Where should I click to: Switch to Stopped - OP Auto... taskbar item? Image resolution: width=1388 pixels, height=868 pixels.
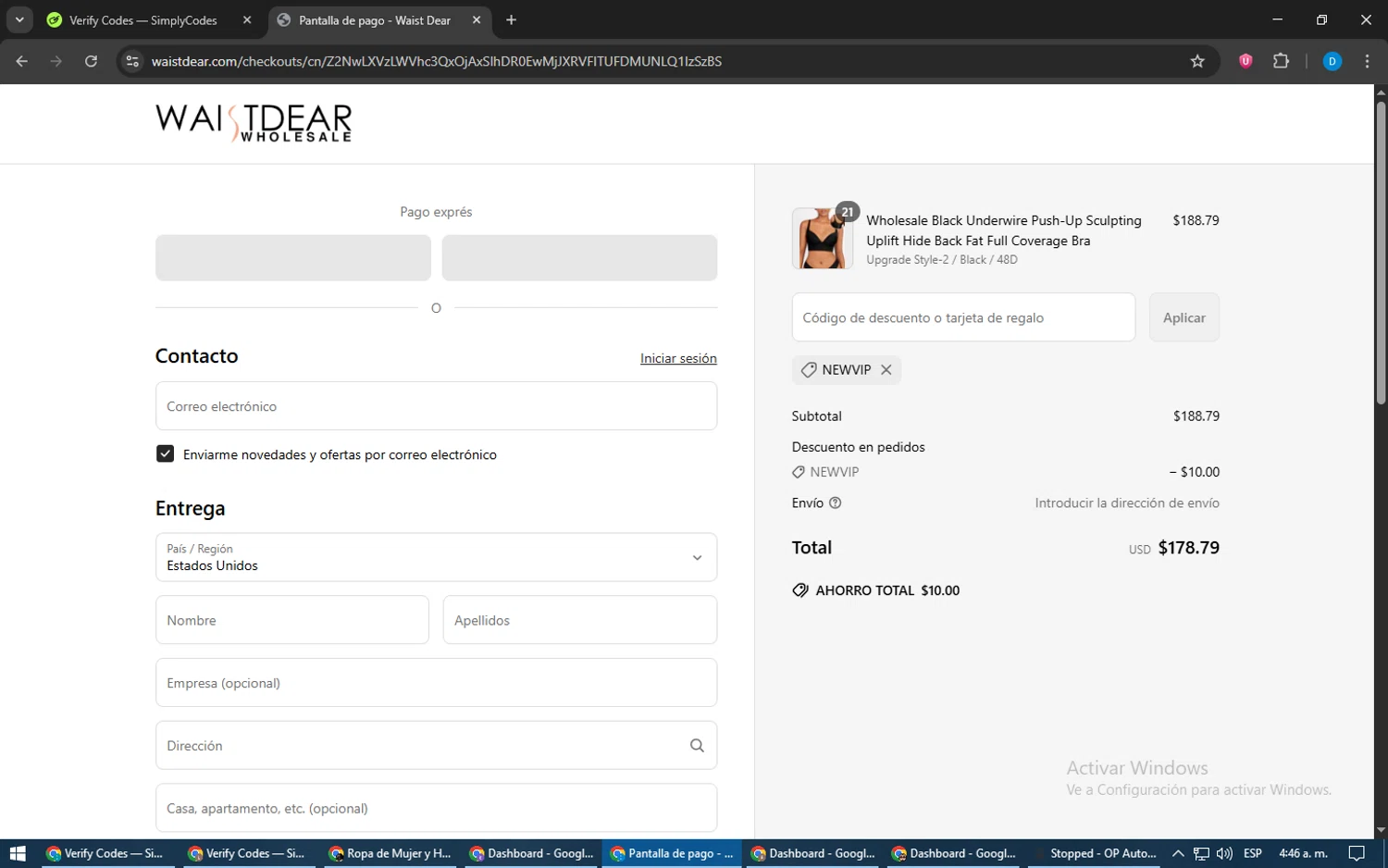[1095, 853]
